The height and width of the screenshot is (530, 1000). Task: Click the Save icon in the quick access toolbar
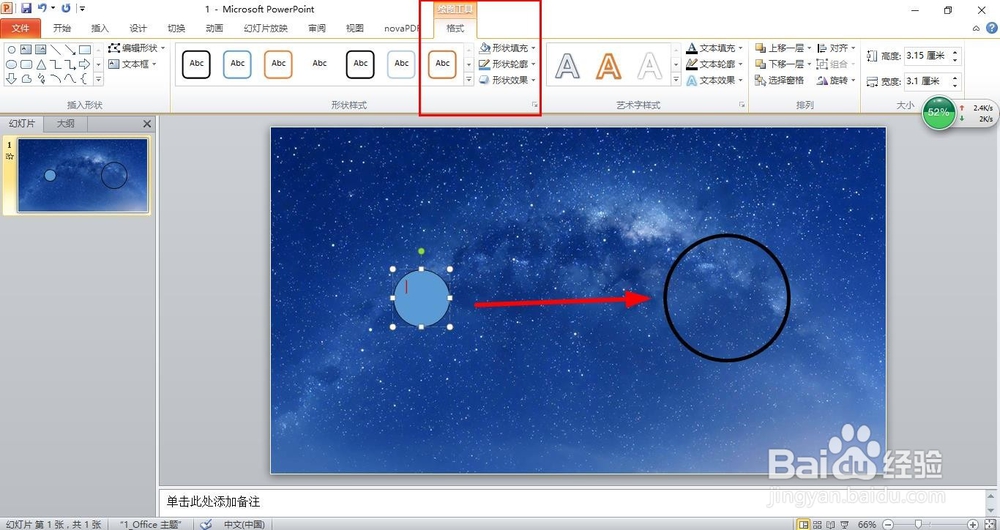26,9
